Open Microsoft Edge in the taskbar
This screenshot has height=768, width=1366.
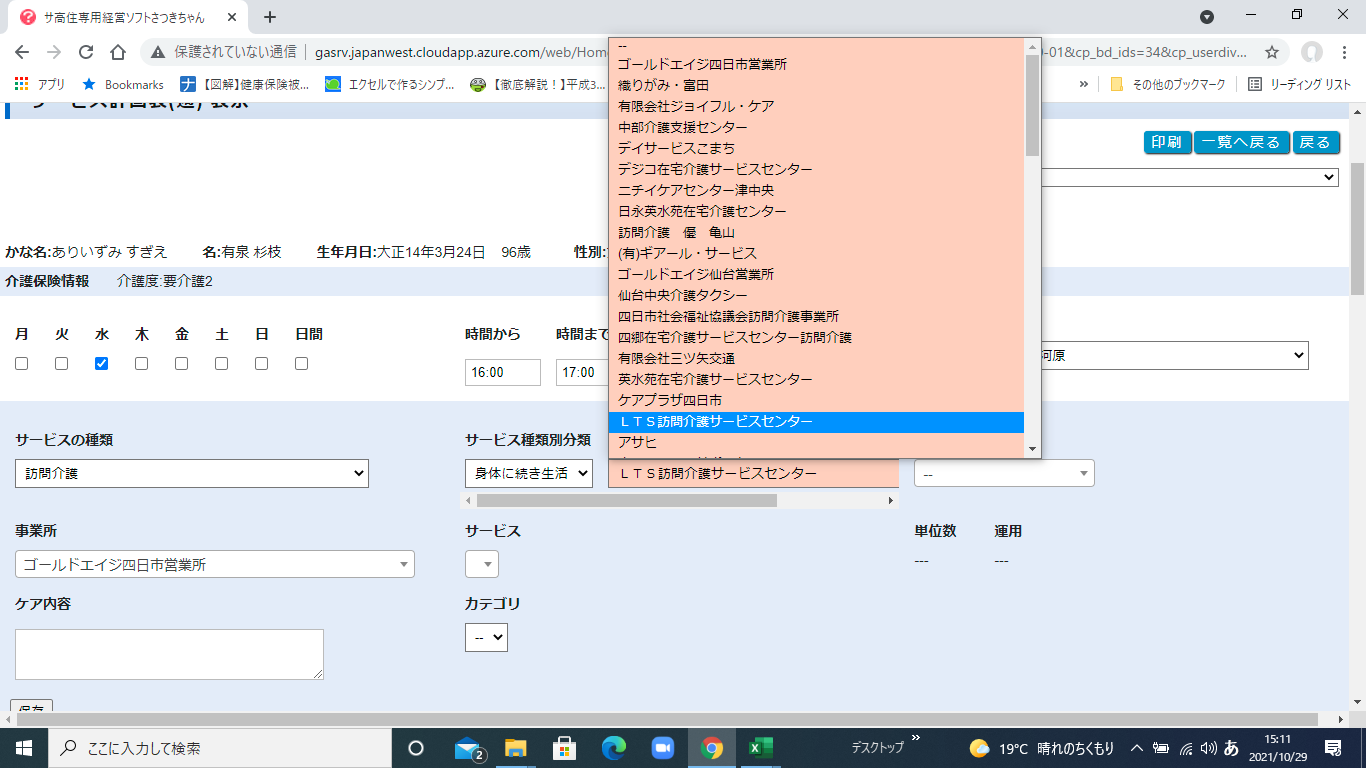(x=613, y=748)
